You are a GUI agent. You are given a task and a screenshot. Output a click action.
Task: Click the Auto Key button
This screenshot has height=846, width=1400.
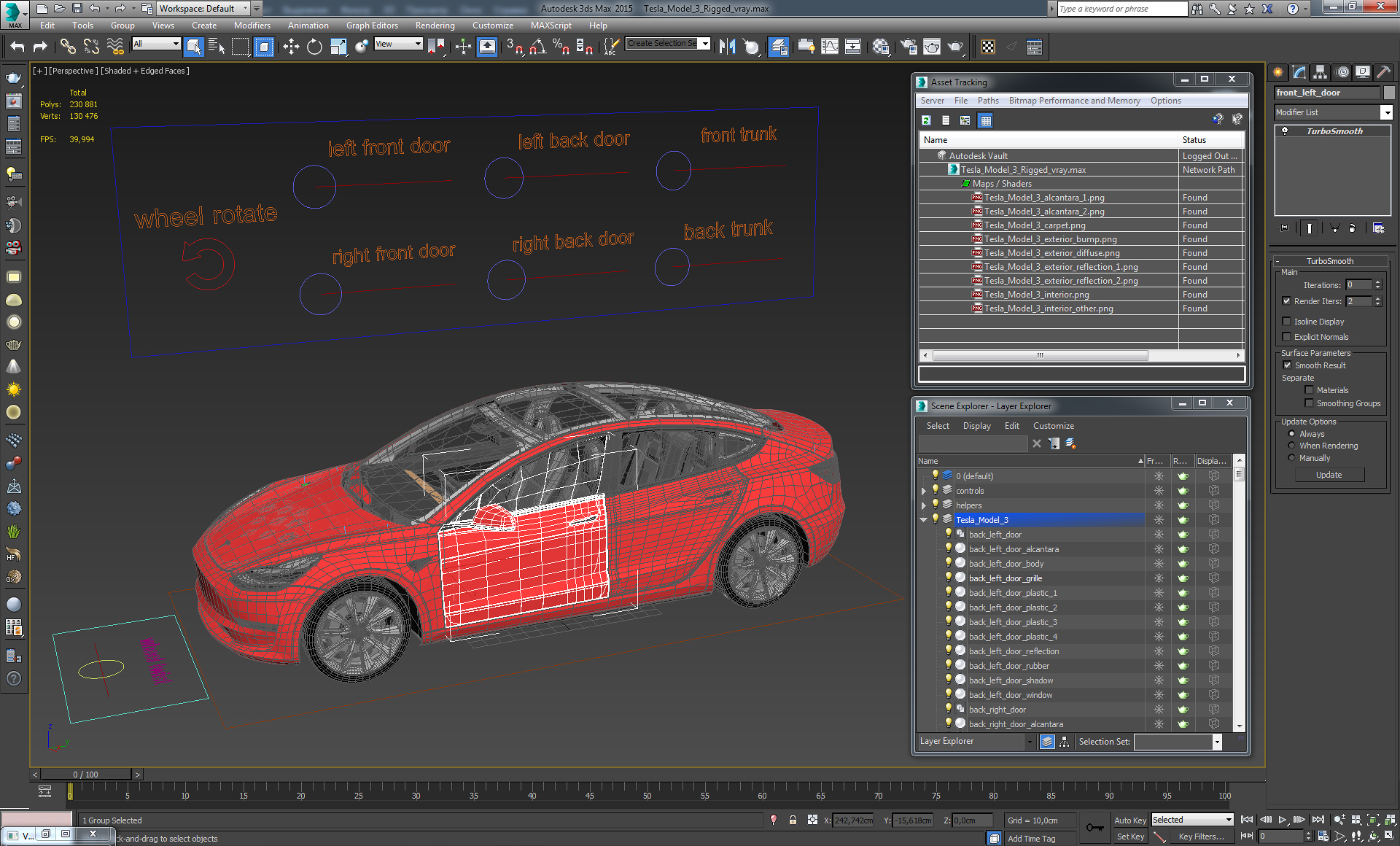[1130, 820]
